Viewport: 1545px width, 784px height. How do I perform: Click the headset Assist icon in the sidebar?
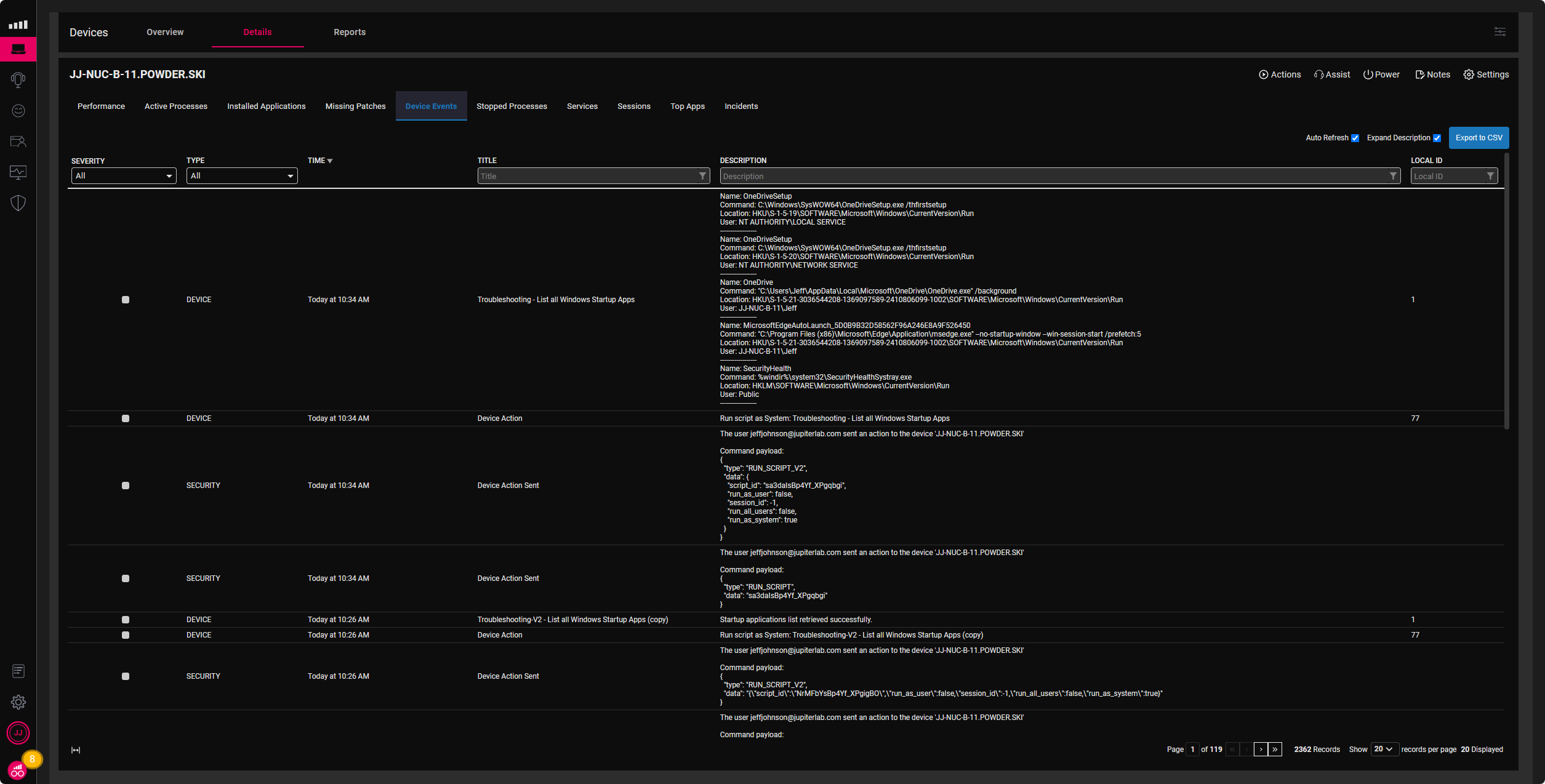click(x=18, y=80)
